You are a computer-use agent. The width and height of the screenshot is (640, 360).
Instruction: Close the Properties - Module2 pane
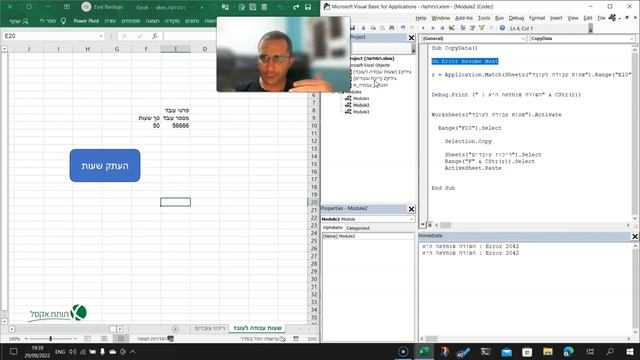(411, 209)
